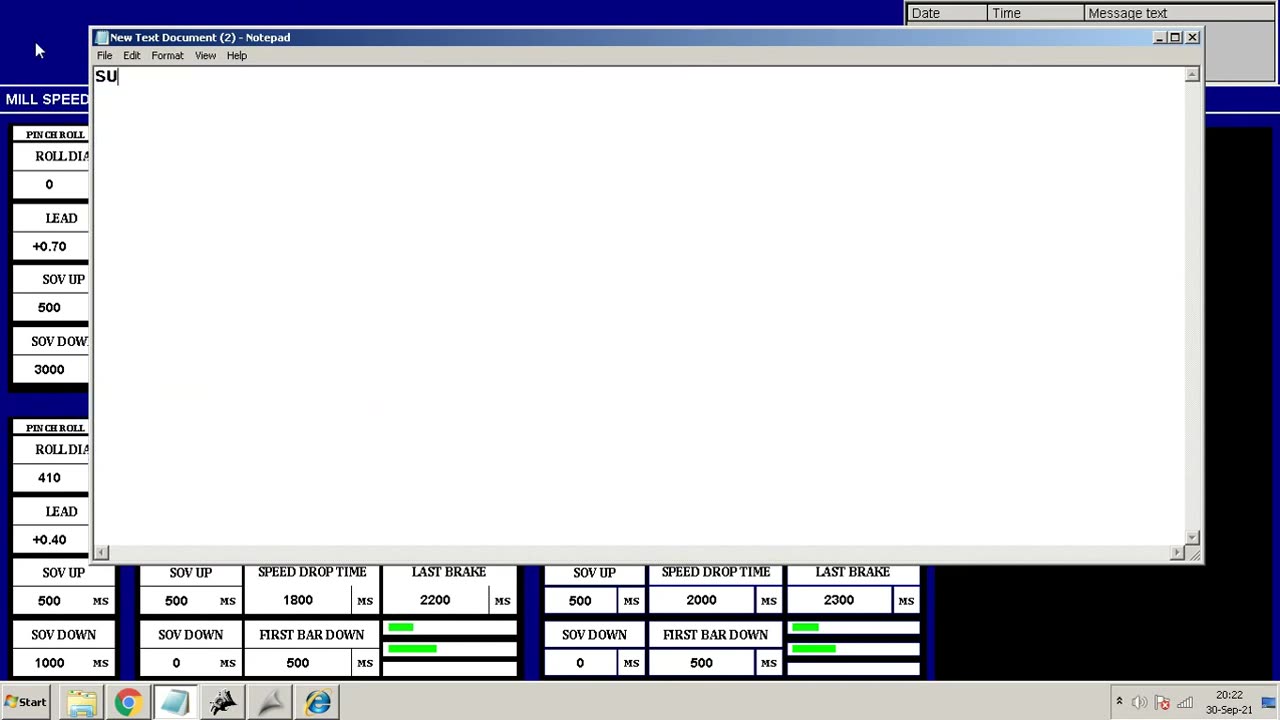Click the Message text column header
The height and width of the screenshot is (720, 1280).
[1181, 13]
